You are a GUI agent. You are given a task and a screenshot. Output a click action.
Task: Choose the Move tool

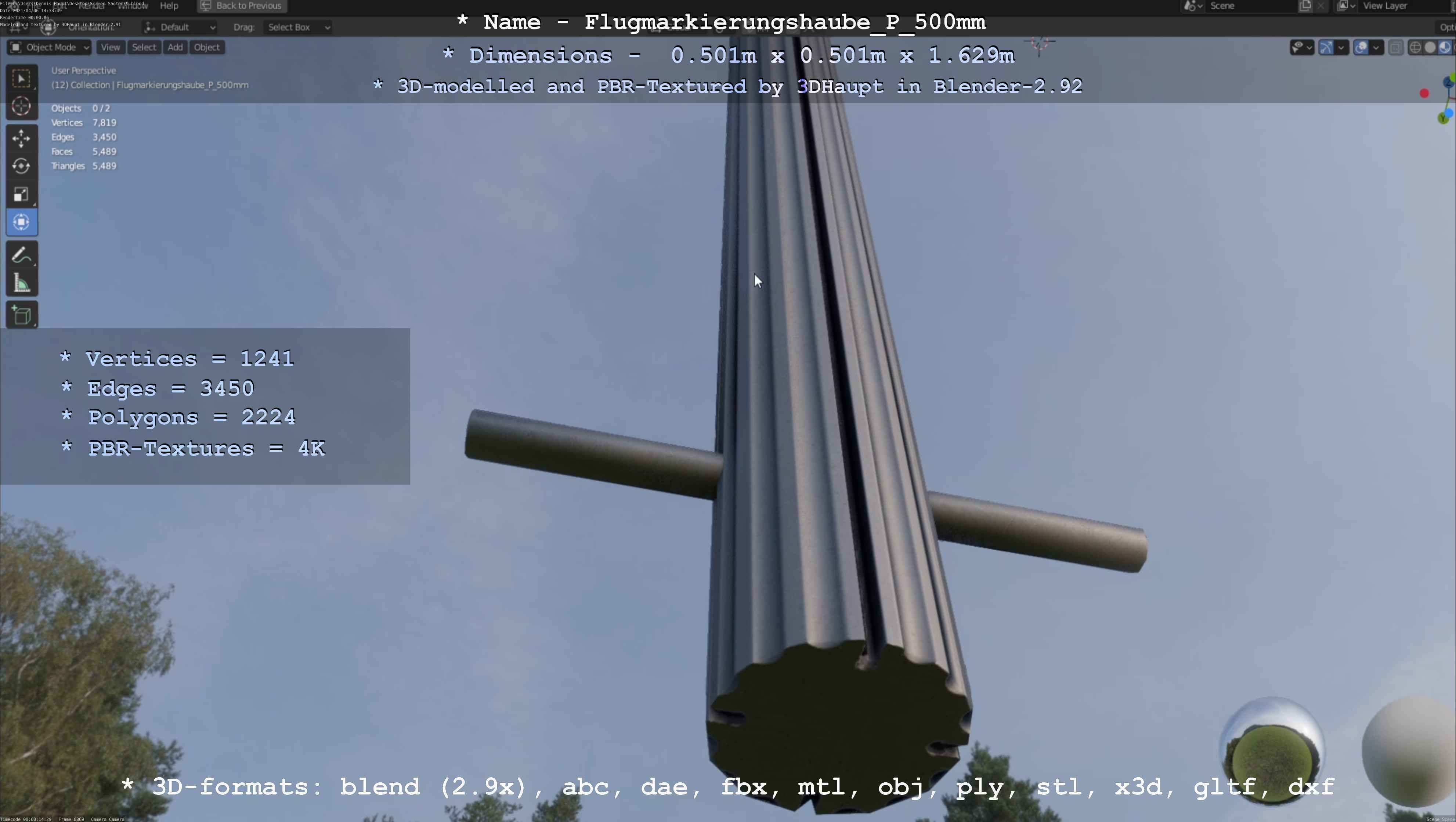click(x=21, y=138)
